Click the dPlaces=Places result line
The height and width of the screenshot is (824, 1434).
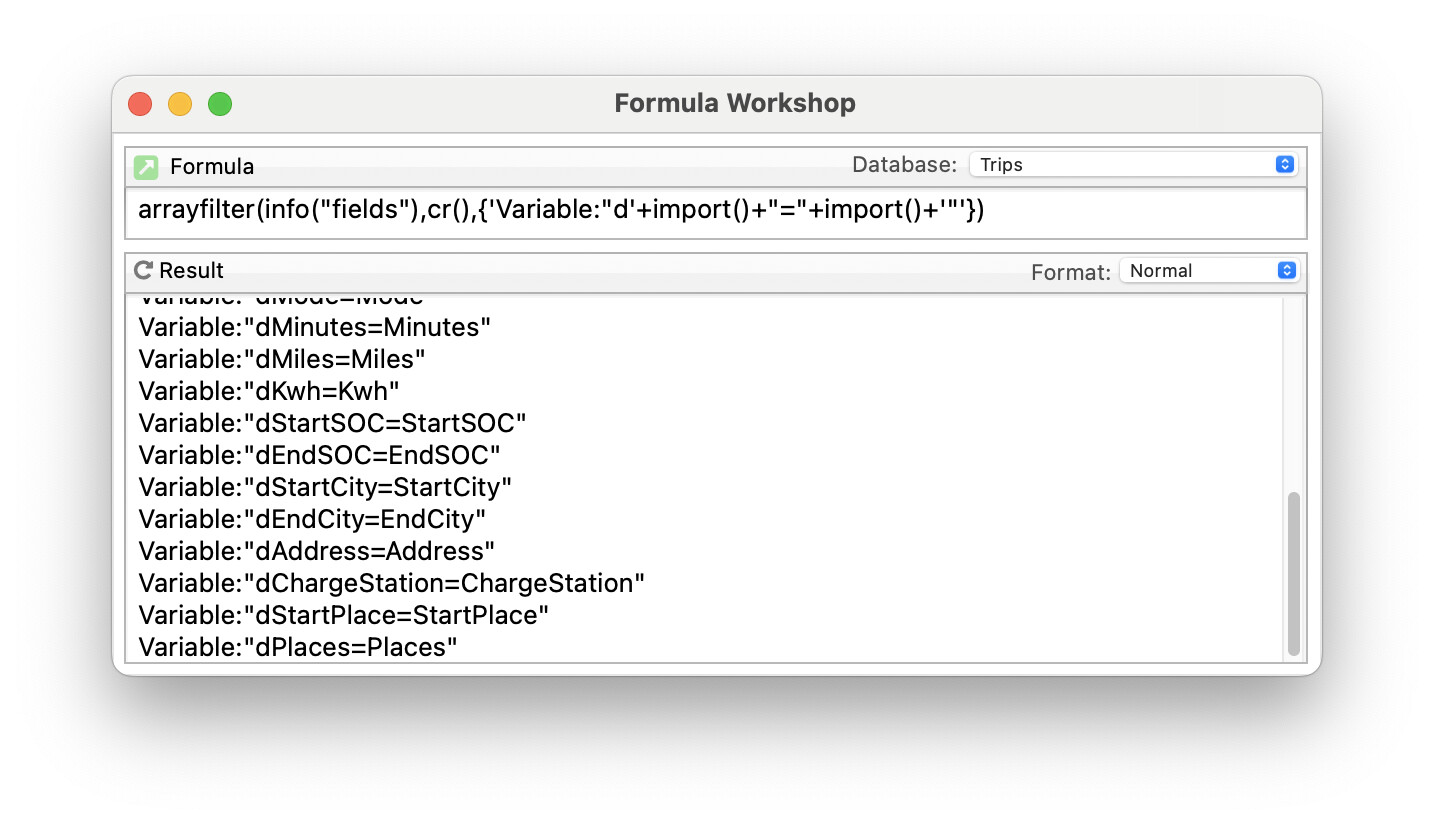pos(298,647)
